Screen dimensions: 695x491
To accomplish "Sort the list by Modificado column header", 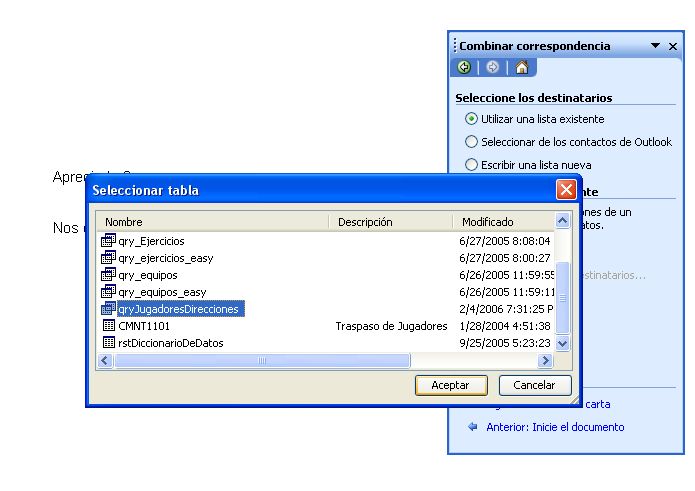I will pos(500,222).
